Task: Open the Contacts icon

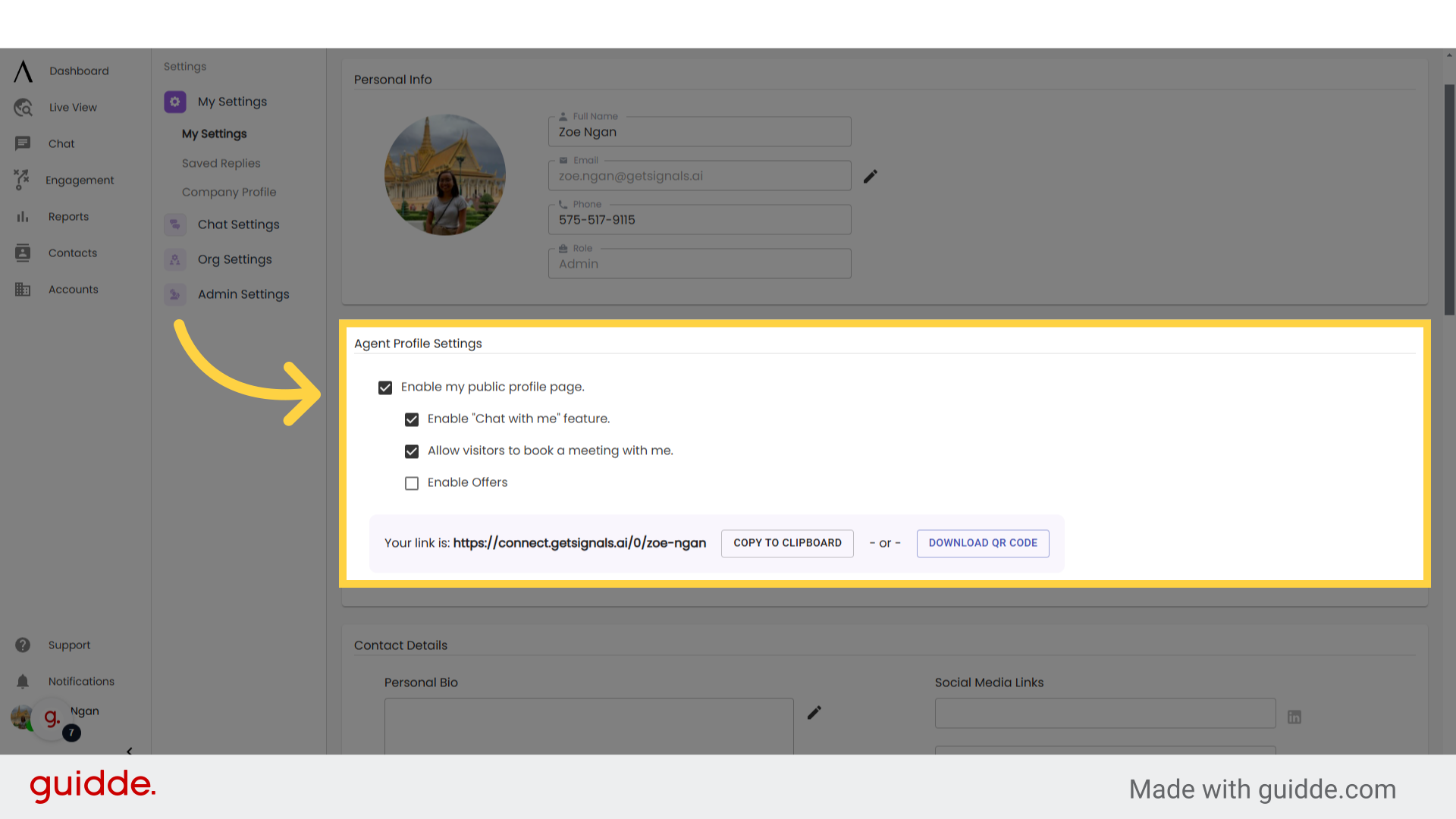Action: click(x=23, y=253)
